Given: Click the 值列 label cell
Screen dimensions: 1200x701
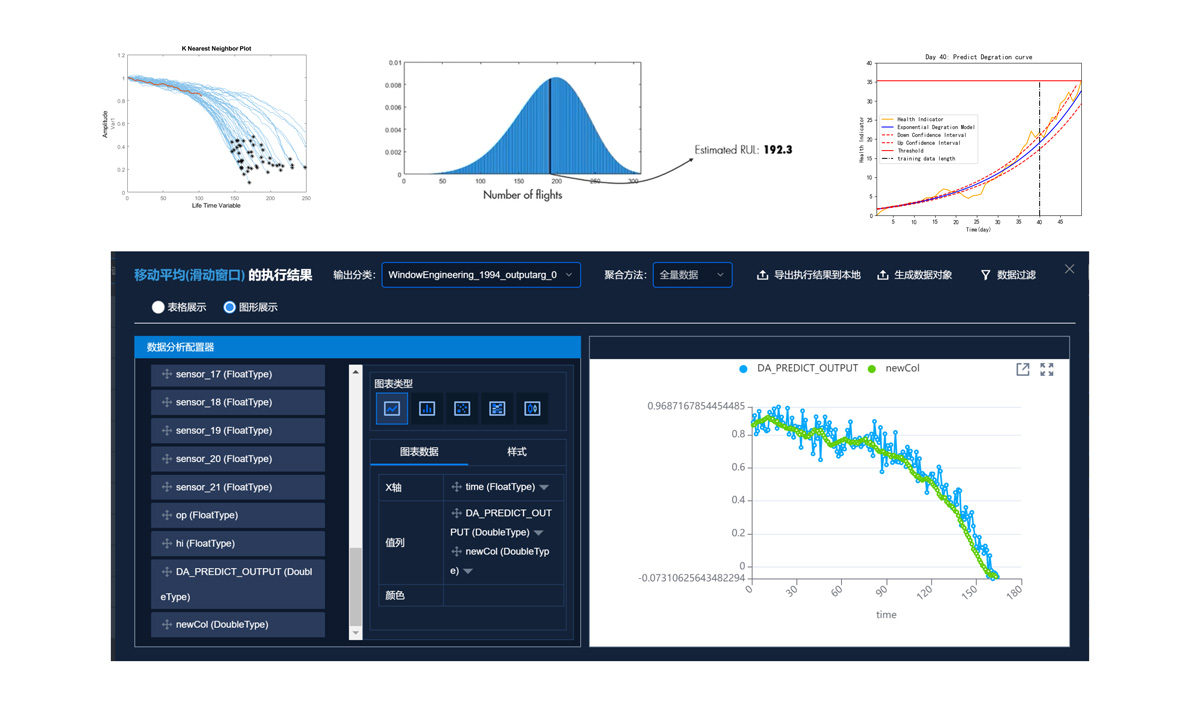Looking at the screenshot, I should pos(411,542).
